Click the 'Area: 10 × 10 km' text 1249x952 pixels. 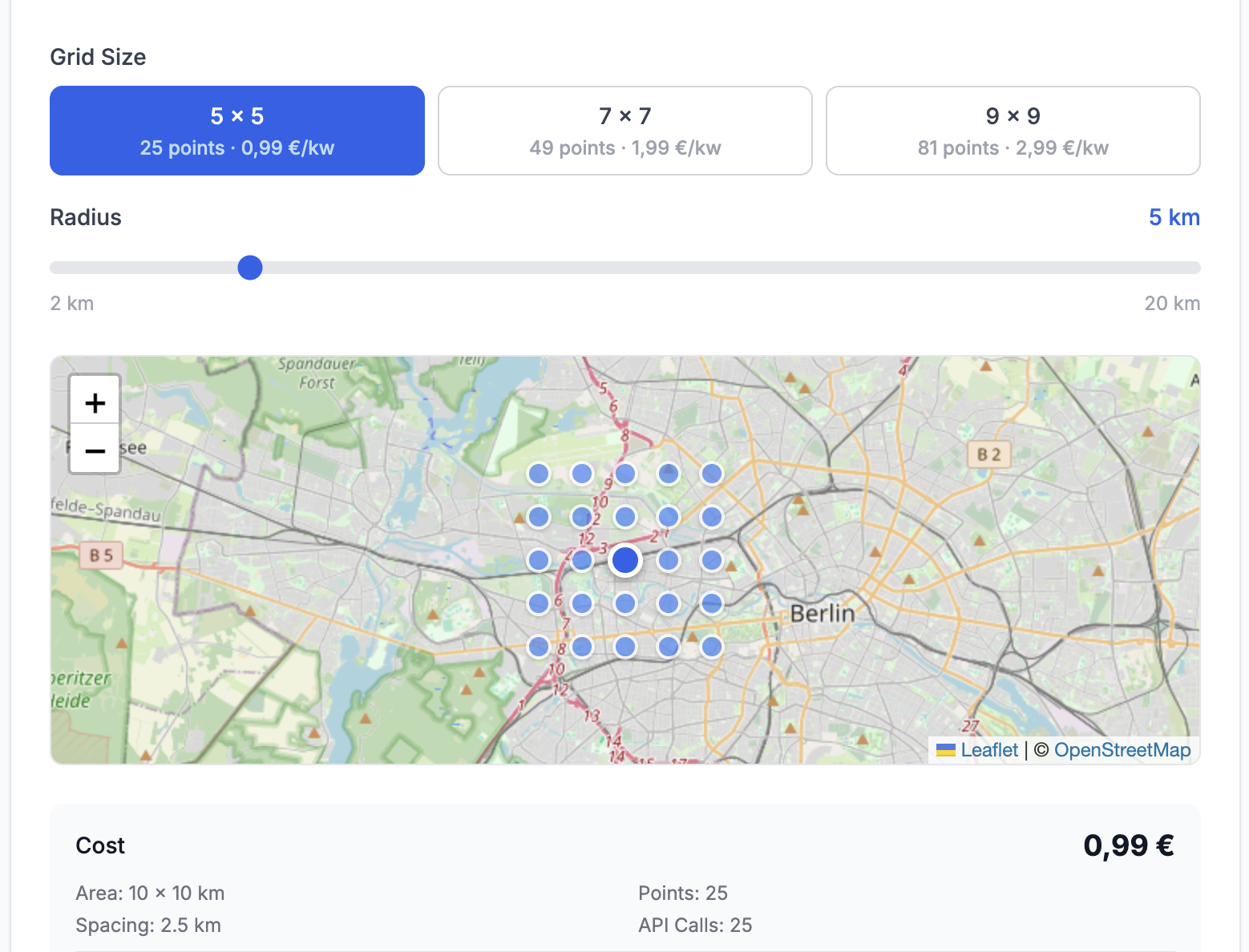pos(150,894)
